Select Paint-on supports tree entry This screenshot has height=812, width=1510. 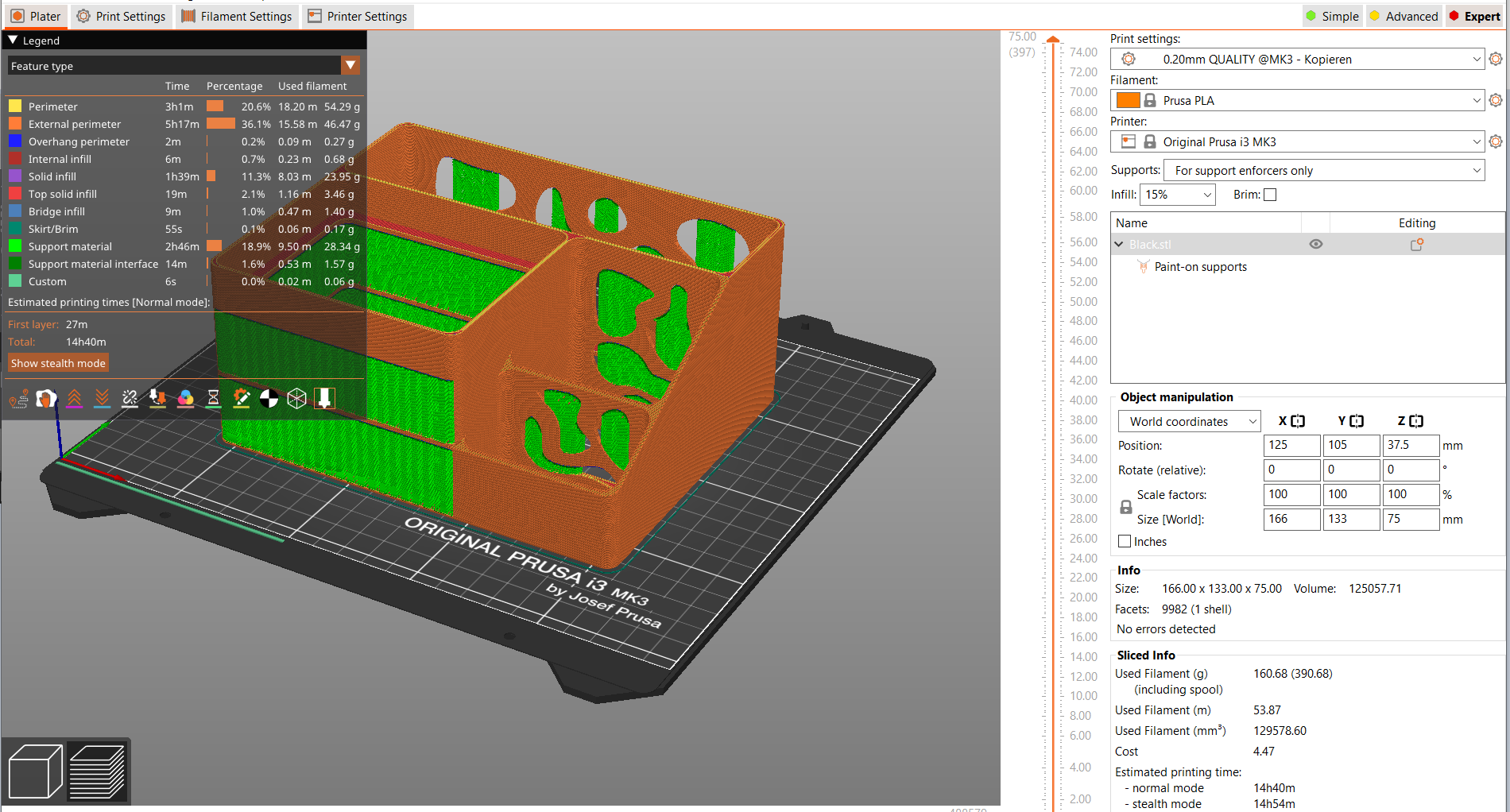pos(1200,267)
